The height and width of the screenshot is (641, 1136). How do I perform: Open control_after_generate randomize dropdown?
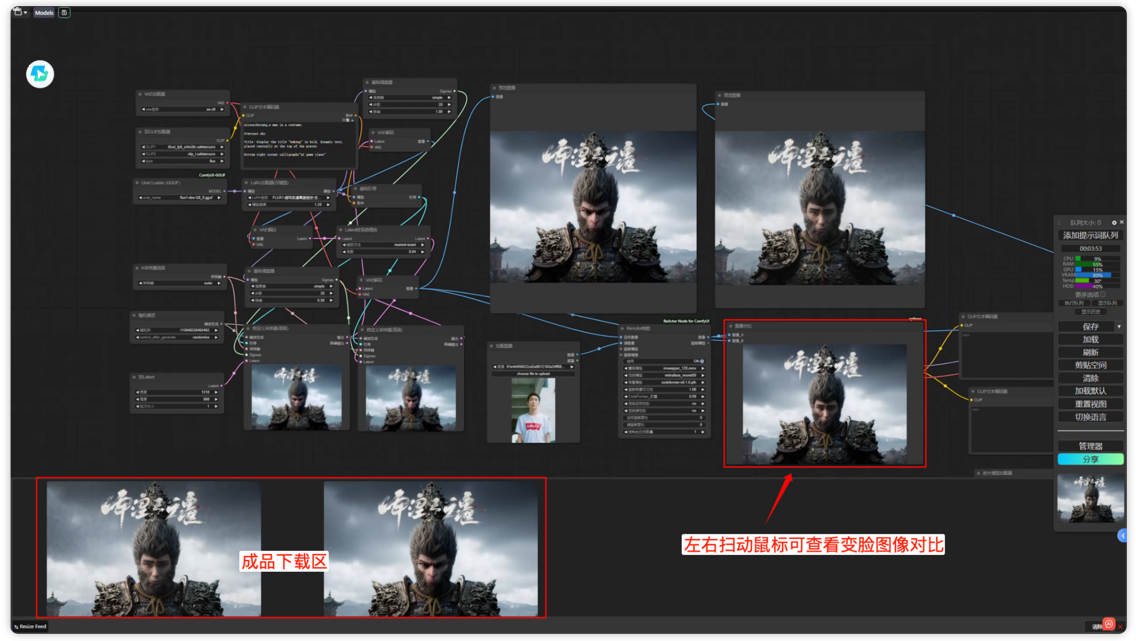pos(178,338)
